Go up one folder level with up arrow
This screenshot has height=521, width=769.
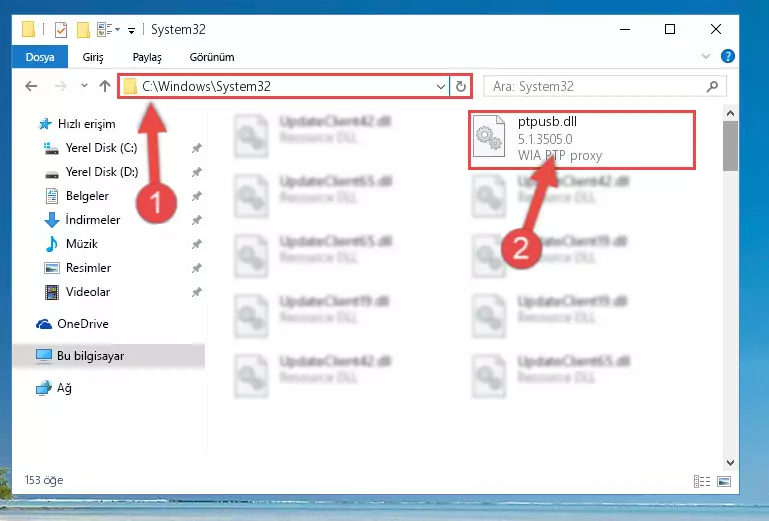pyautogui.click(x=104, y=86)
